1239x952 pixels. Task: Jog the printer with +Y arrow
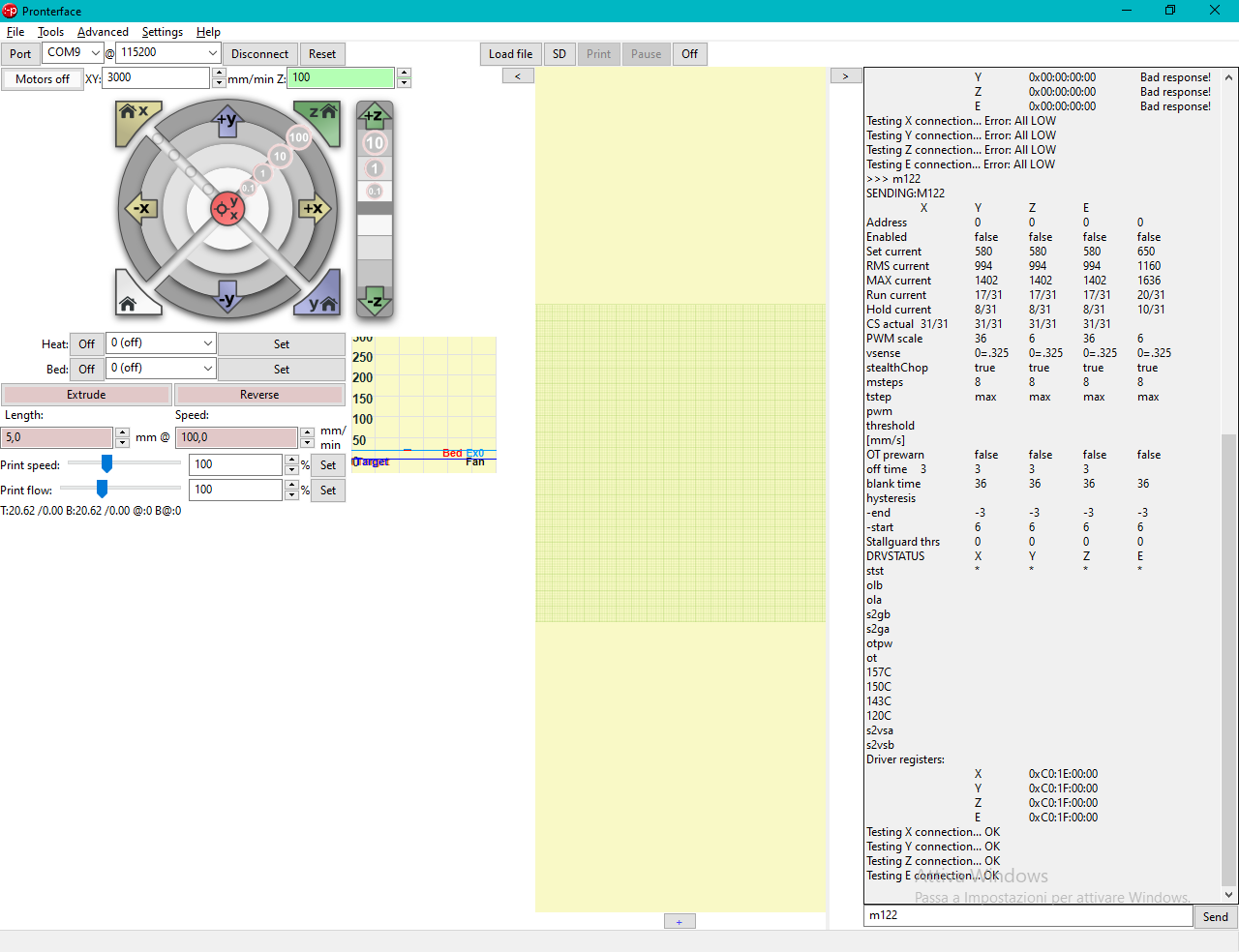click(x=227, y=121)
